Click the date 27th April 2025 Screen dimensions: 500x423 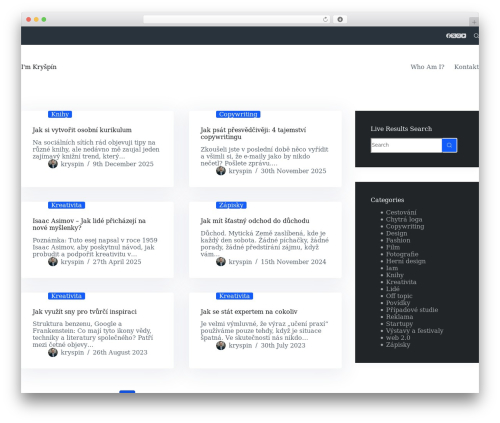[117, 262]
